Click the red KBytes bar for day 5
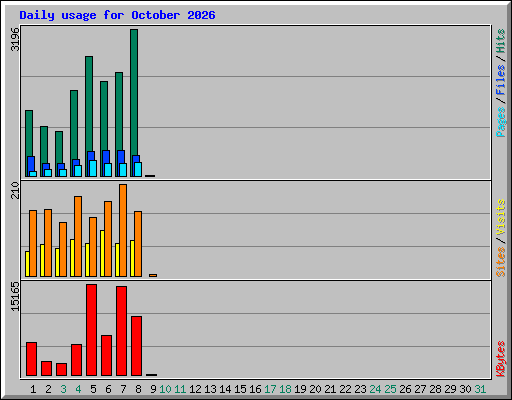Screen dimensions: 512x400 click(91, 330)
